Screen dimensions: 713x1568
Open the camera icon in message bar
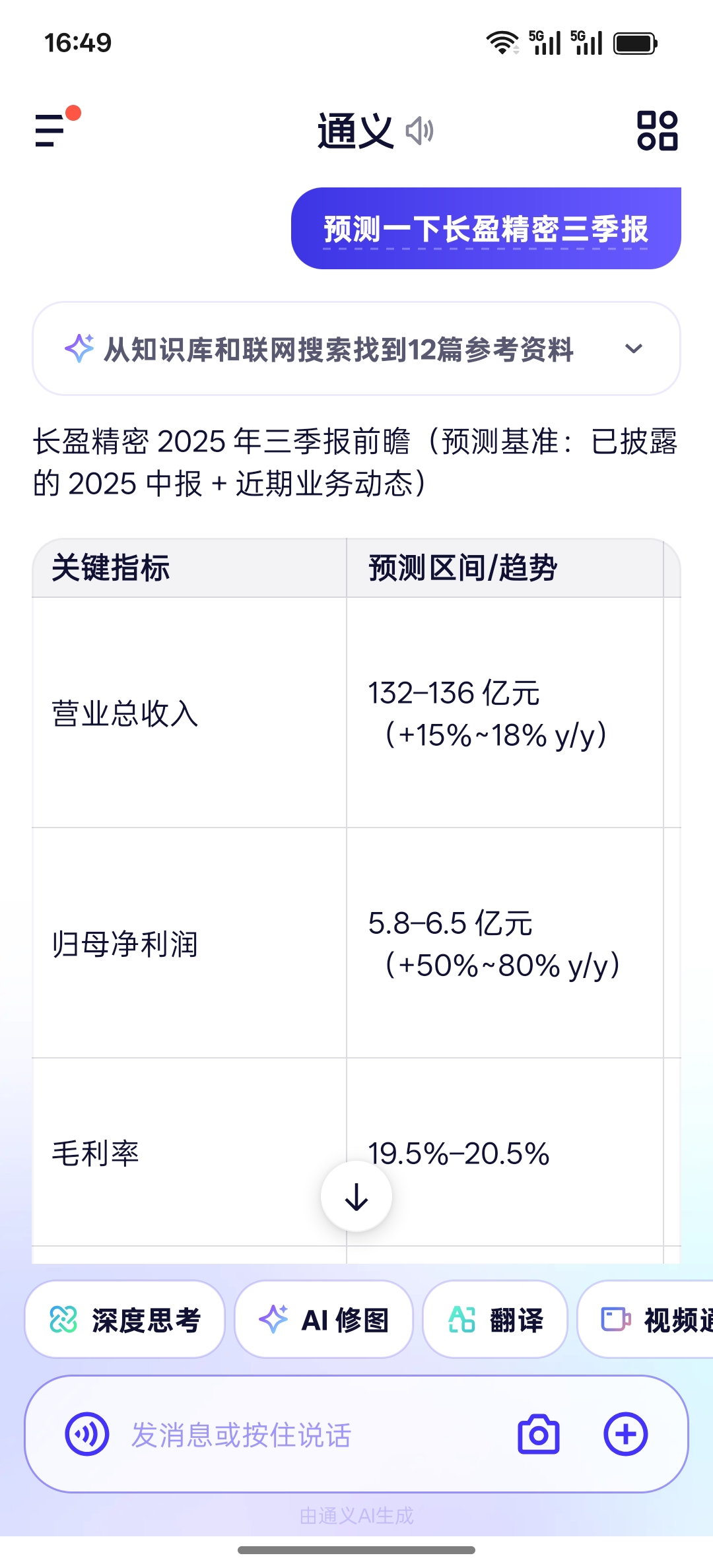click(x=539, y=1434)
